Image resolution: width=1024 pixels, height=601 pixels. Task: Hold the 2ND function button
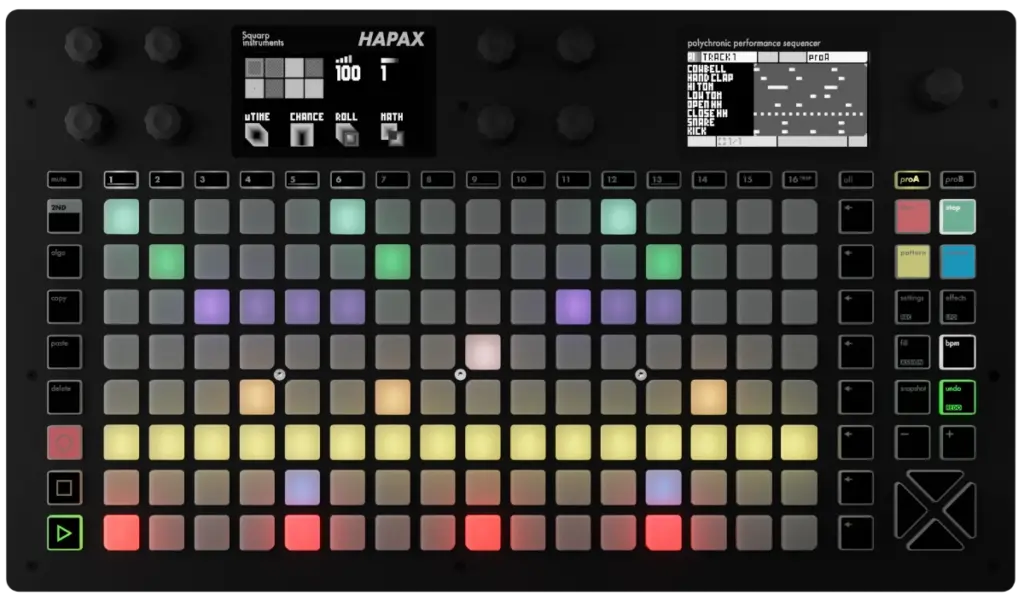pos(64,216)
